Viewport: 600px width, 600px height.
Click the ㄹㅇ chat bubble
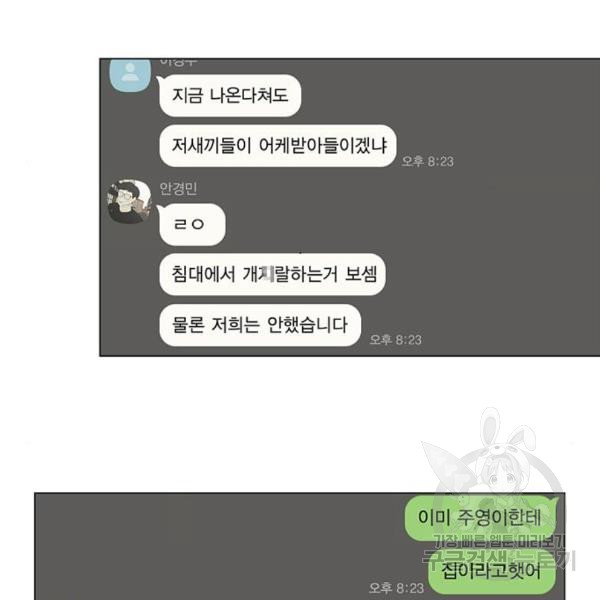[x=192, y=224]
